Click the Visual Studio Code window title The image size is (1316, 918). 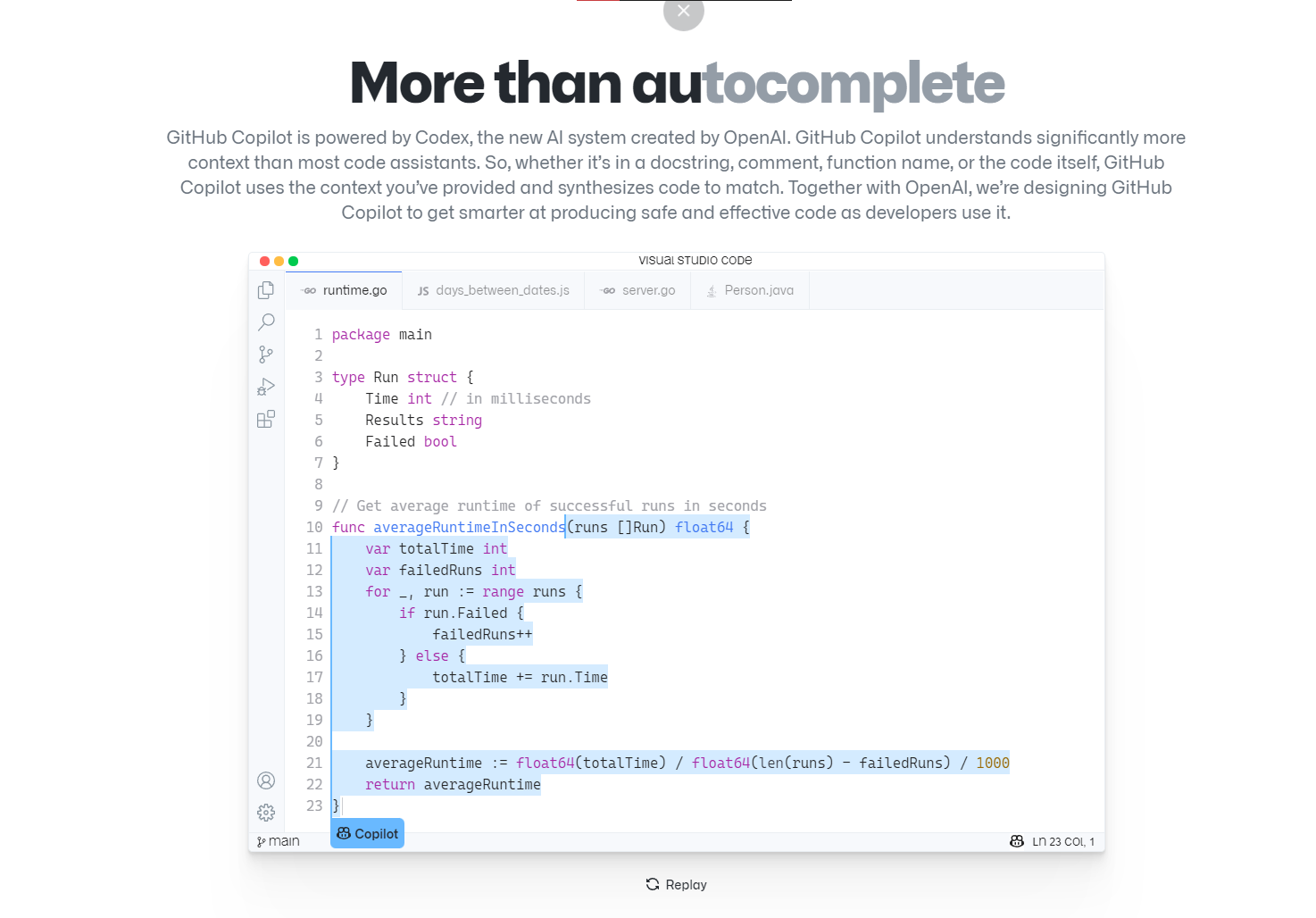[695, 261]
